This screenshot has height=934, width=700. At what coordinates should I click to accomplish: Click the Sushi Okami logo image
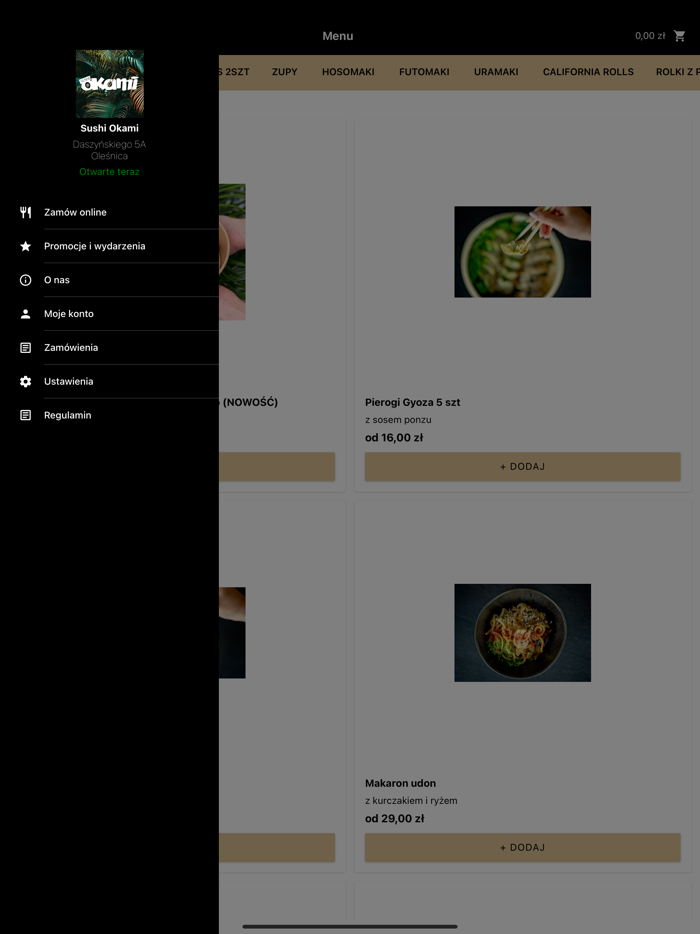110,84
